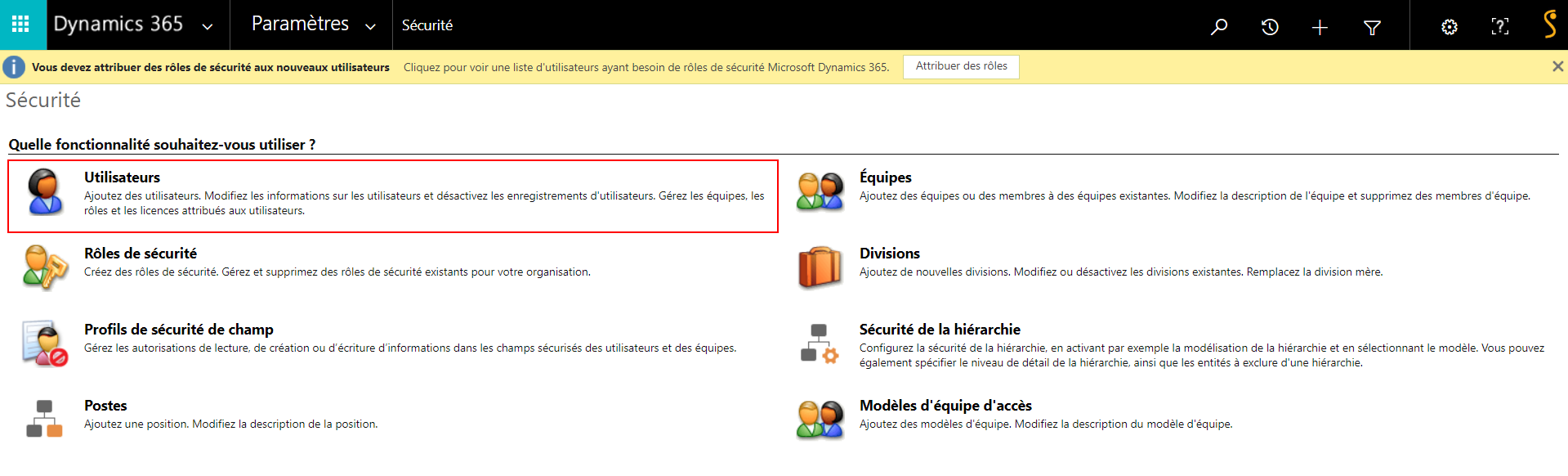Click the plus quick create icon

click(x=1320, y=28)
